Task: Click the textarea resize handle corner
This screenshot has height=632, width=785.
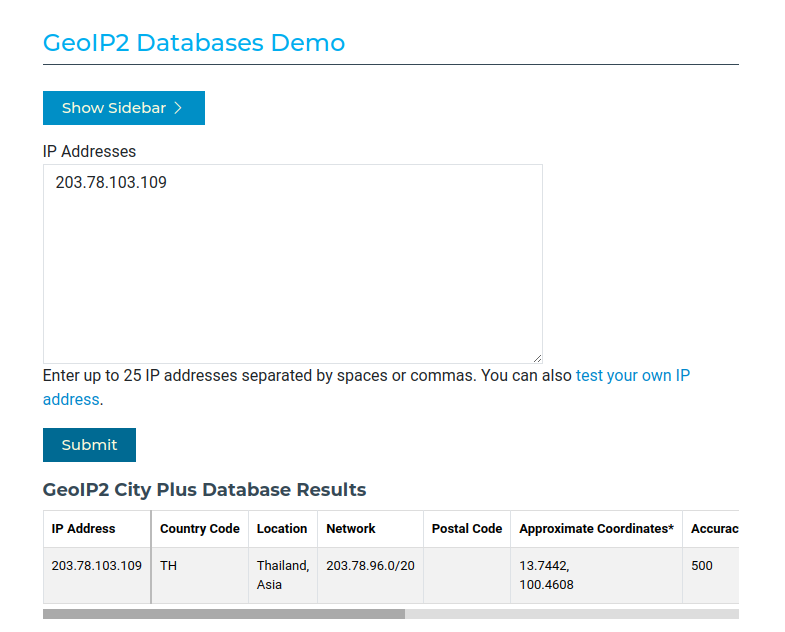Action: pyautogui.click(x=537, y=358)
